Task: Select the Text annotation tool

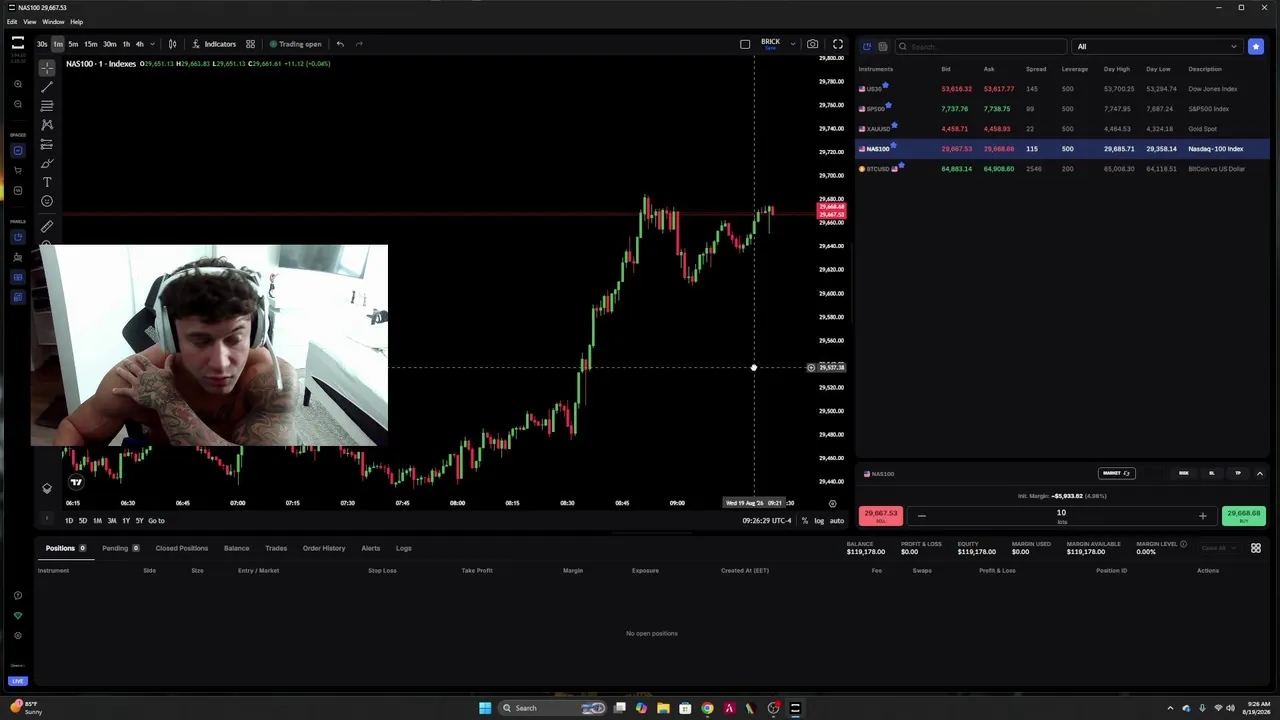Action: [47, 182]
